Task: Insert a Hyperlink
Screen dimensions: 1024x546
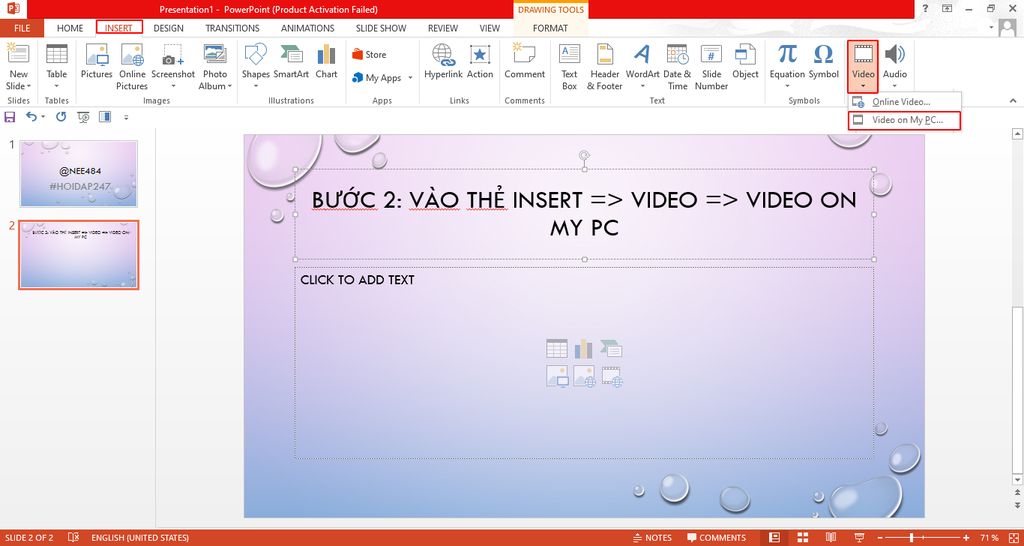Action: (443, 62)
